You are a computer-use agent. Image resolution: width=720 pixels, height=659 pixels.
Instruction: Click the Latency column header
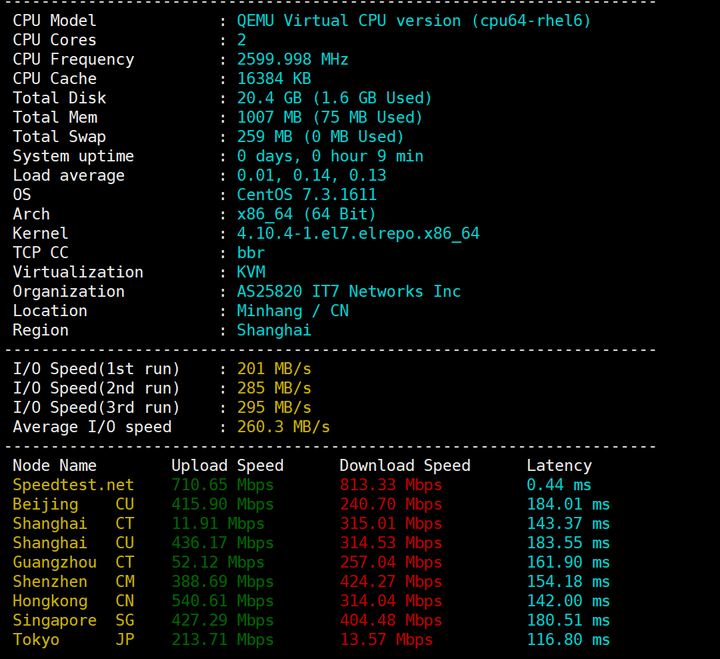coord(559,465)
